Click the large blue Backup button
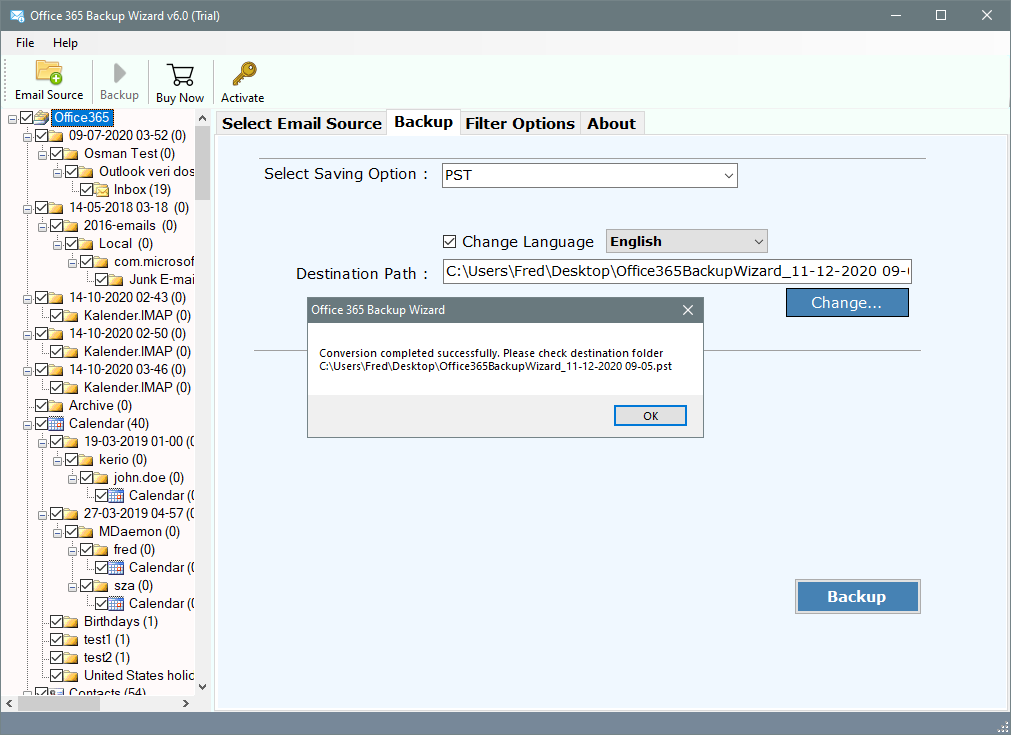 point(857,596)
